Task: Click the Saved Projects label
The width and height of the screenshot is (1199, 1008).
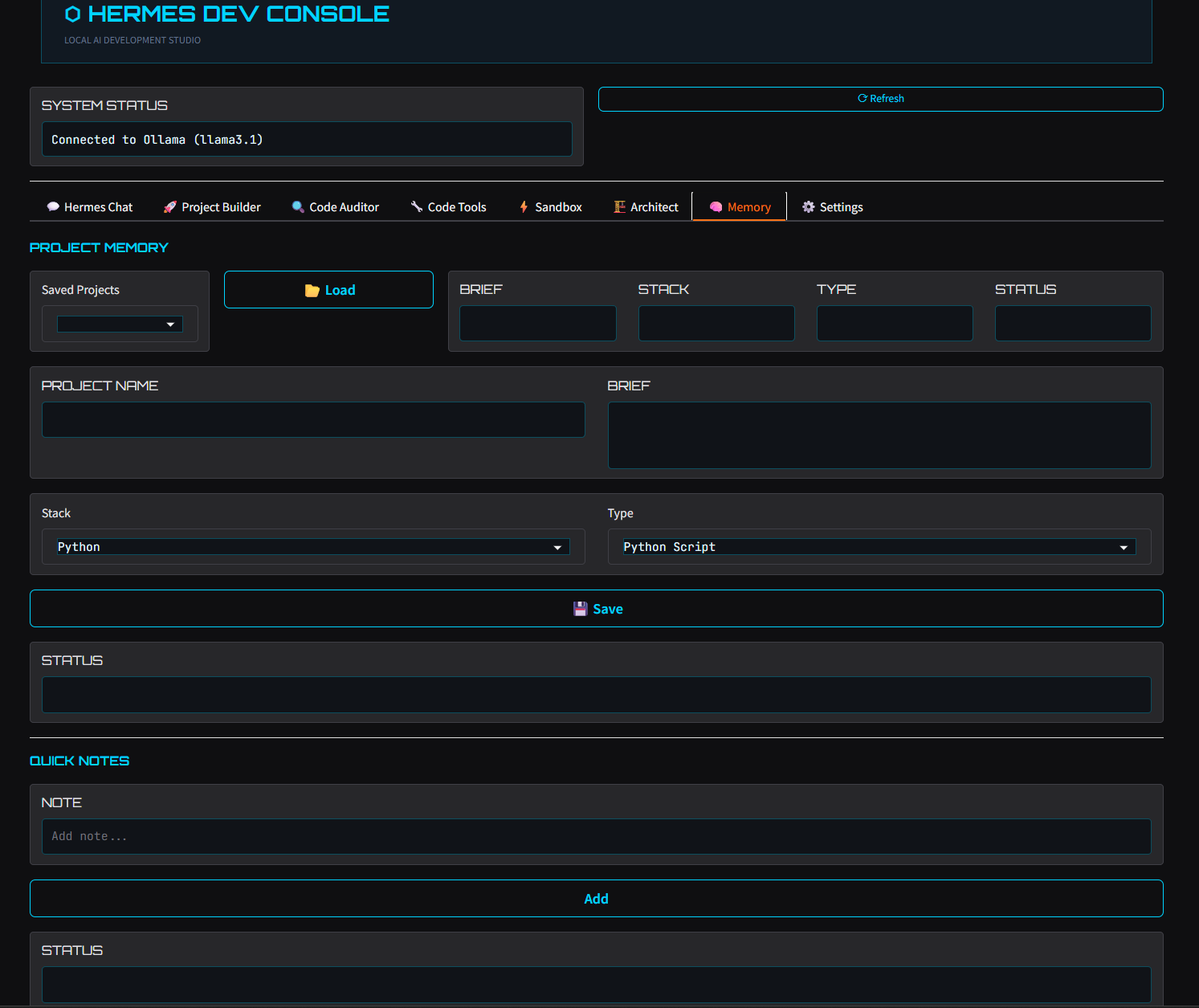Action: click(80, 290)
